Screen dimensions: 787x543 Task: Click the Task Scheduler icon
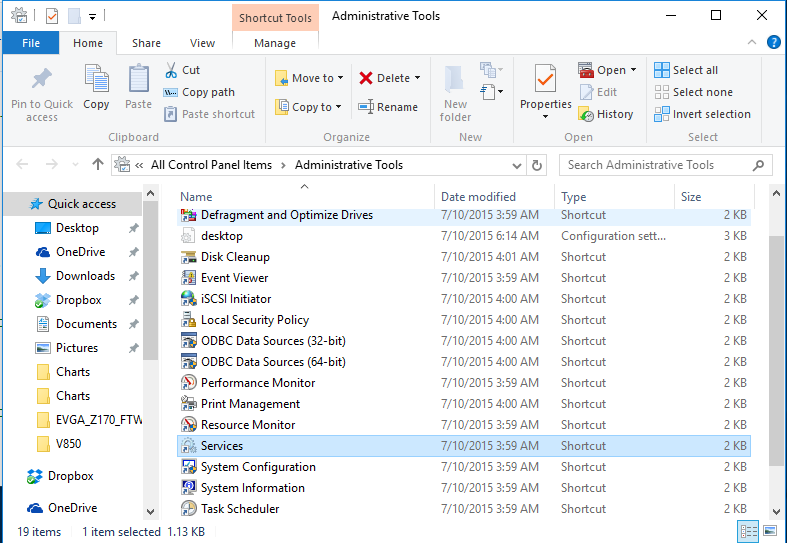click(188, 509)
